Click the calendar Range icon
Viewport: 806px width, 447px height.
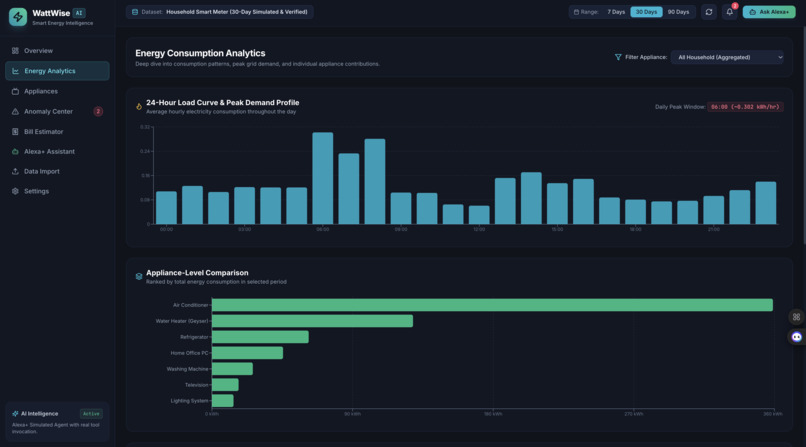click(x=576, y=12)
